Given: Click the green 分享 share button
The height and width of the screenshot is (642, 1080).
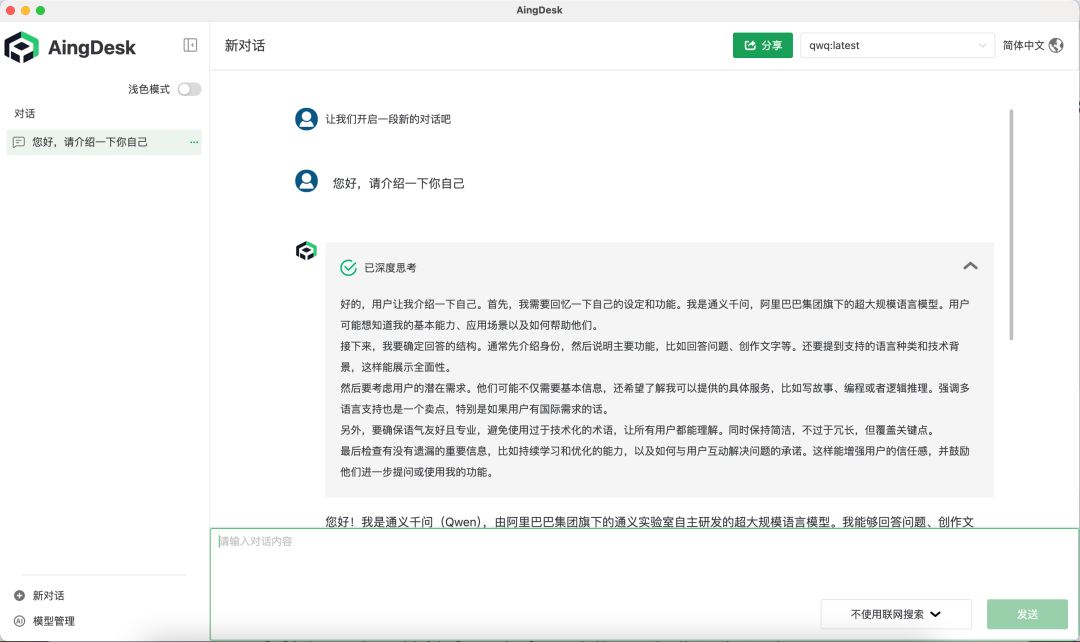Looking at the screenshot, I should pos(762,45).
